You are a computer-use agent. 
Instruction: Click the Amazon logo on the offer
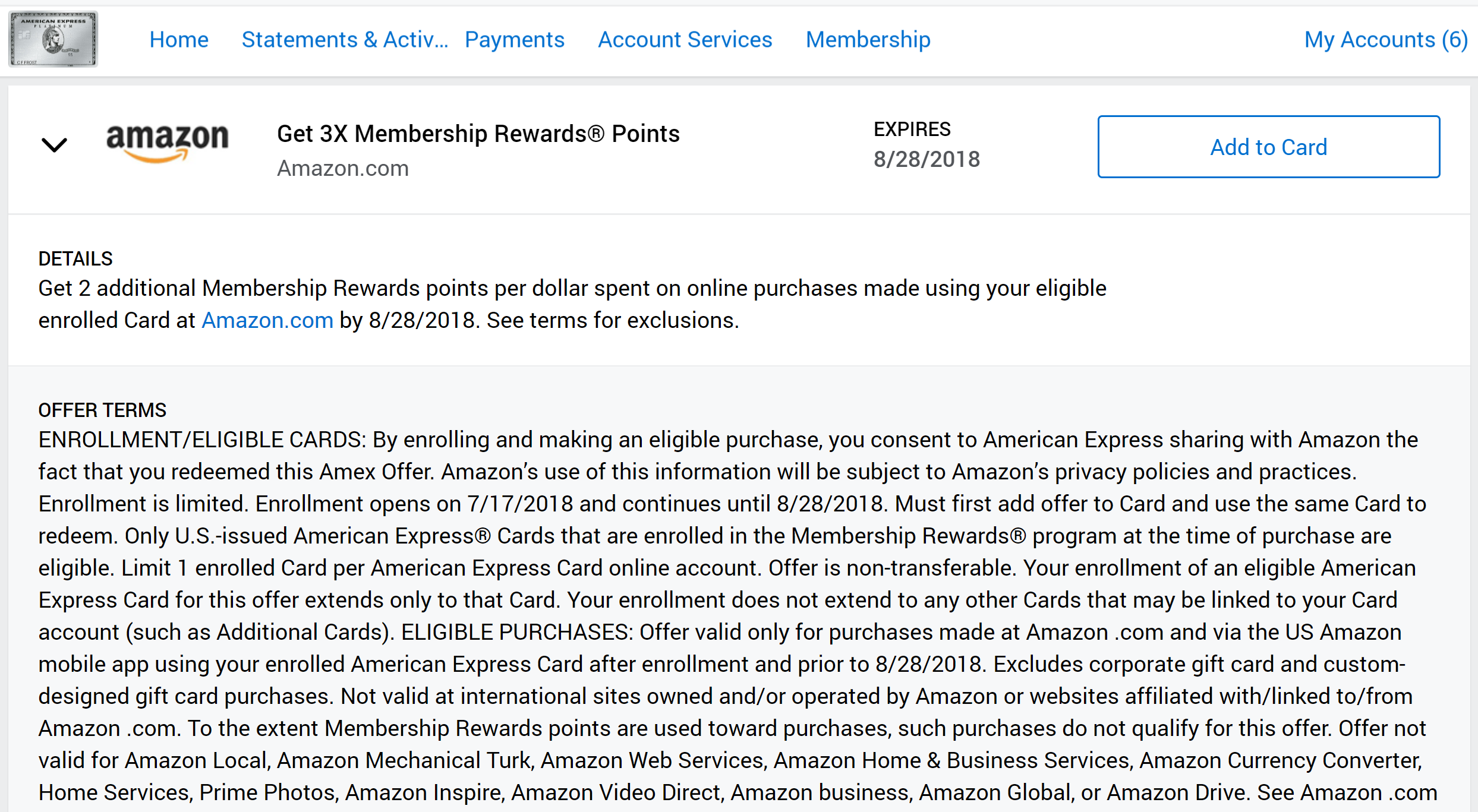point(167,143)
